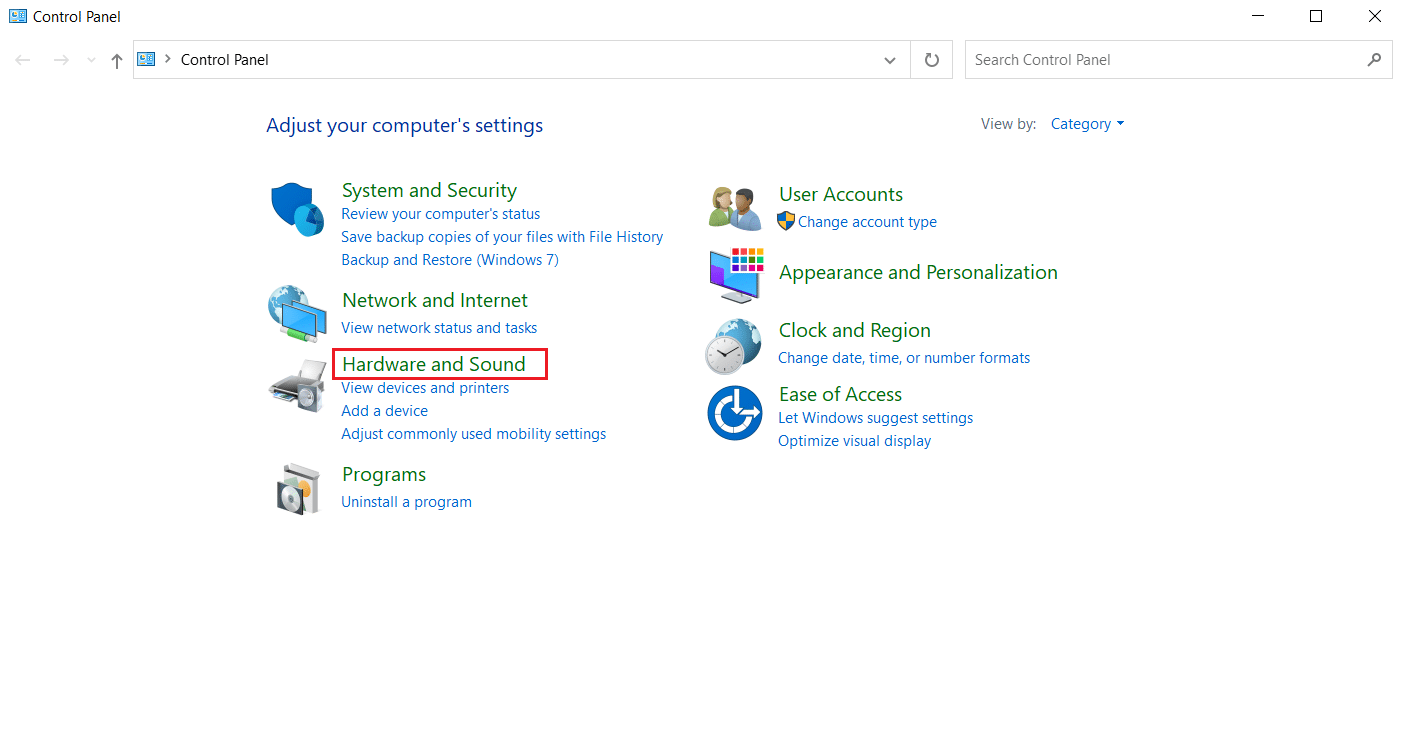Viewport: 1403px width, 735px height.
Task: Expand the address bar history dropdown
Action: point(890,60)
